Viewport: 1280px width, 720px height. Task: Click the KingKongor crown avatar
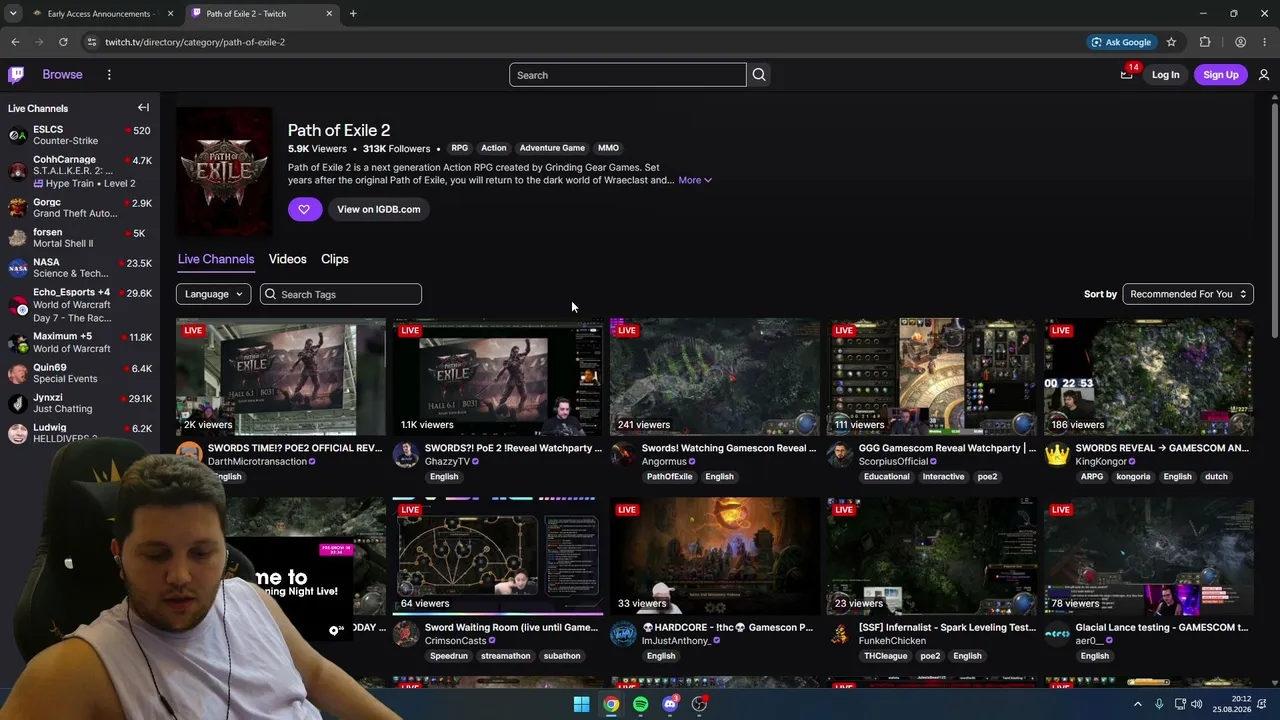[x=1056, y=455]
